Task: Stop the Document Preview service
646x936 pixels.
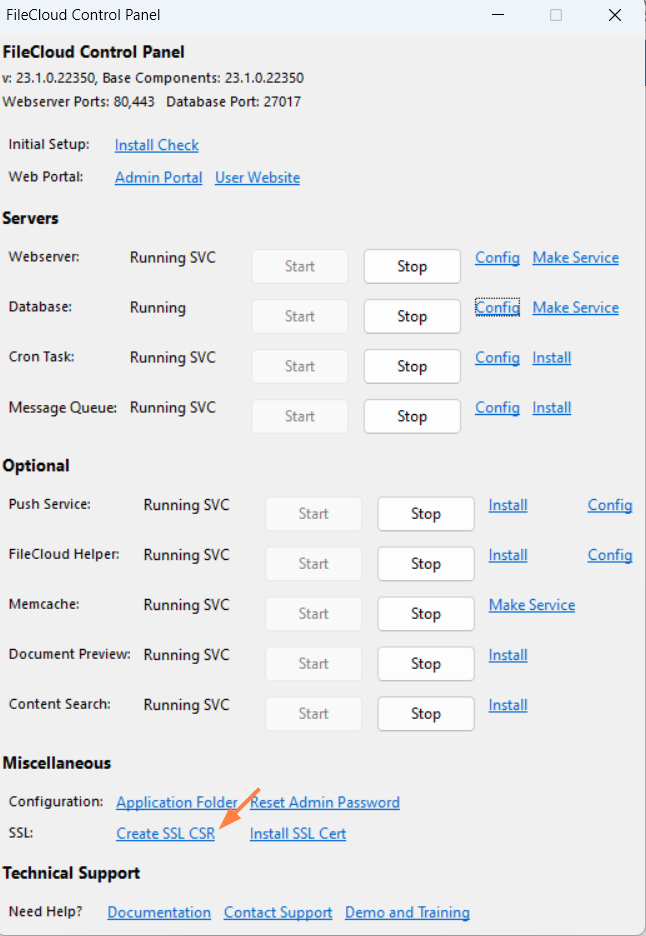Action: [426, 664]
